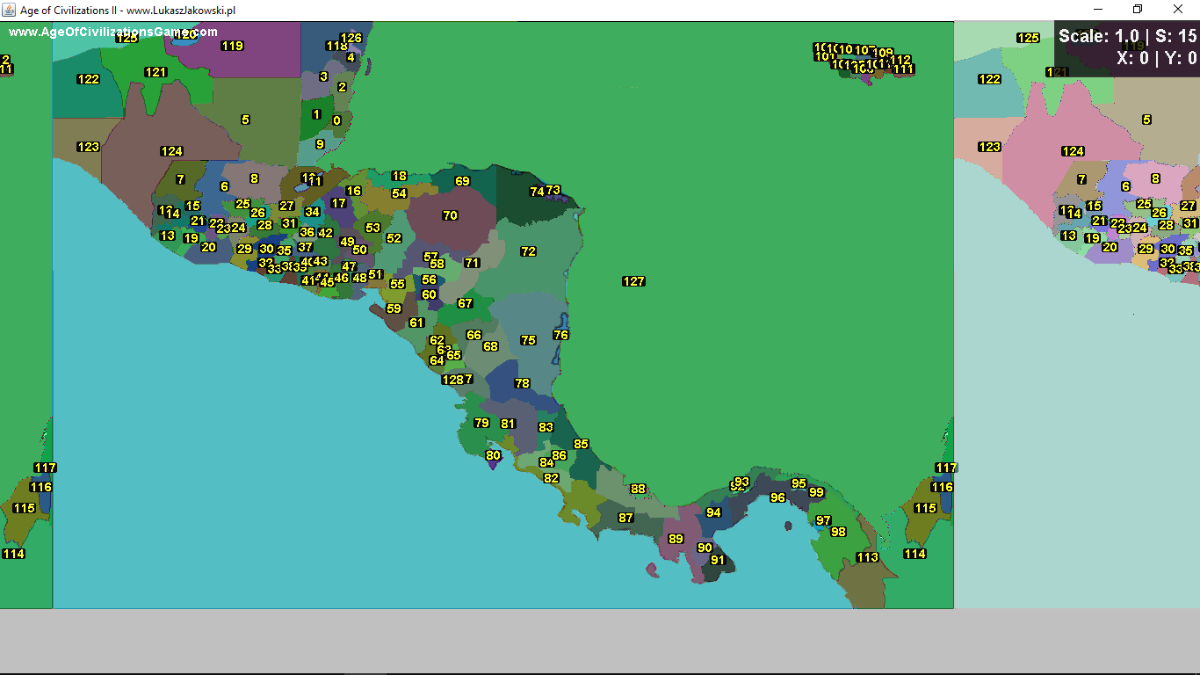Viewport: 1200px width, 675px height.
Task: Click province label 87
Action: click(x=626, y=517)
